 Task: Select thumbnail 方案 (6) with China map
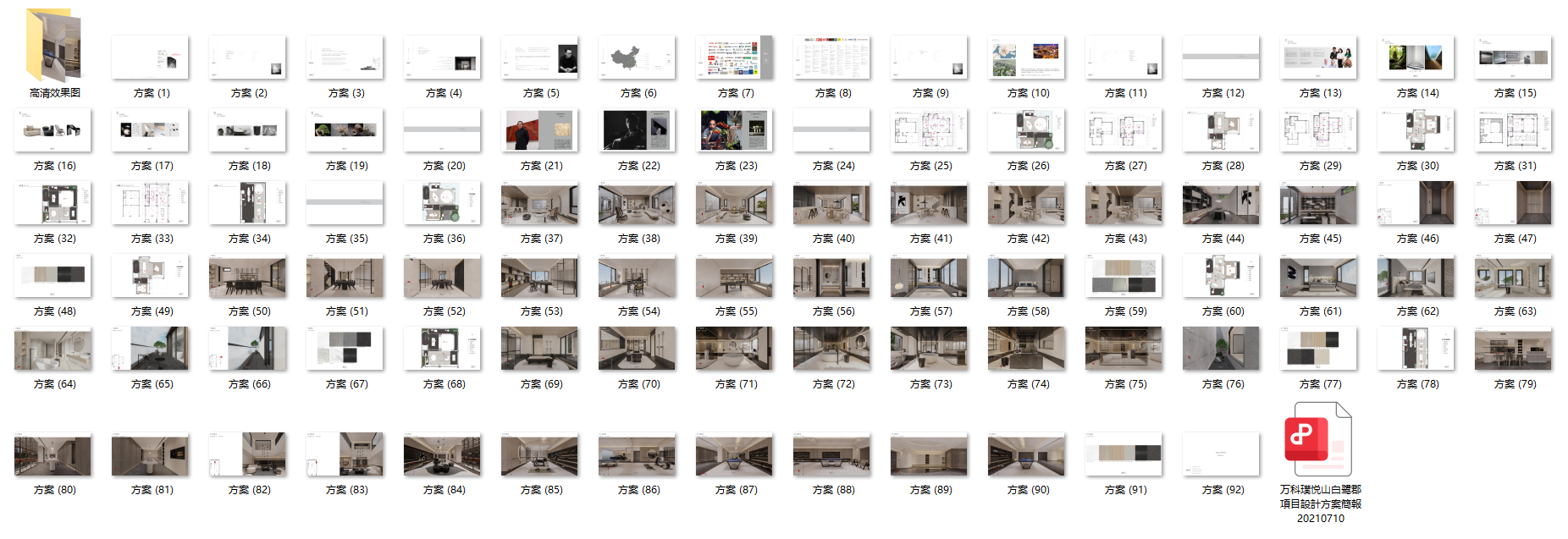coord(637,58)
